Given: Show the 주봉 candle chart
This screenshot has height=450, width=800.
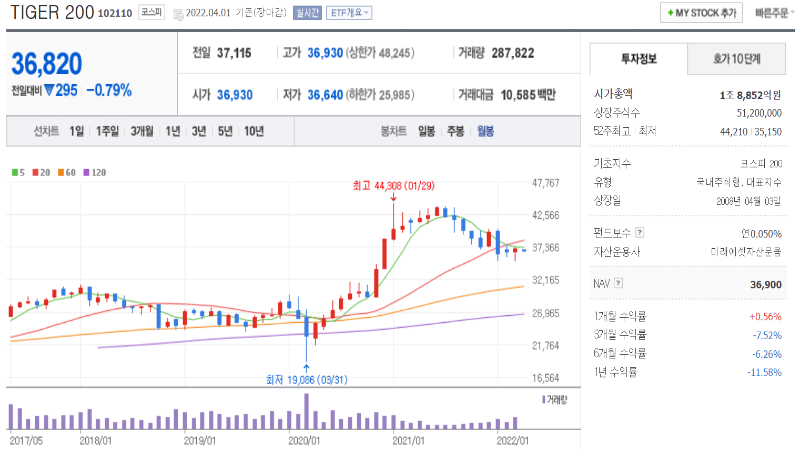Looking at the screenshot, I should 456,132.
